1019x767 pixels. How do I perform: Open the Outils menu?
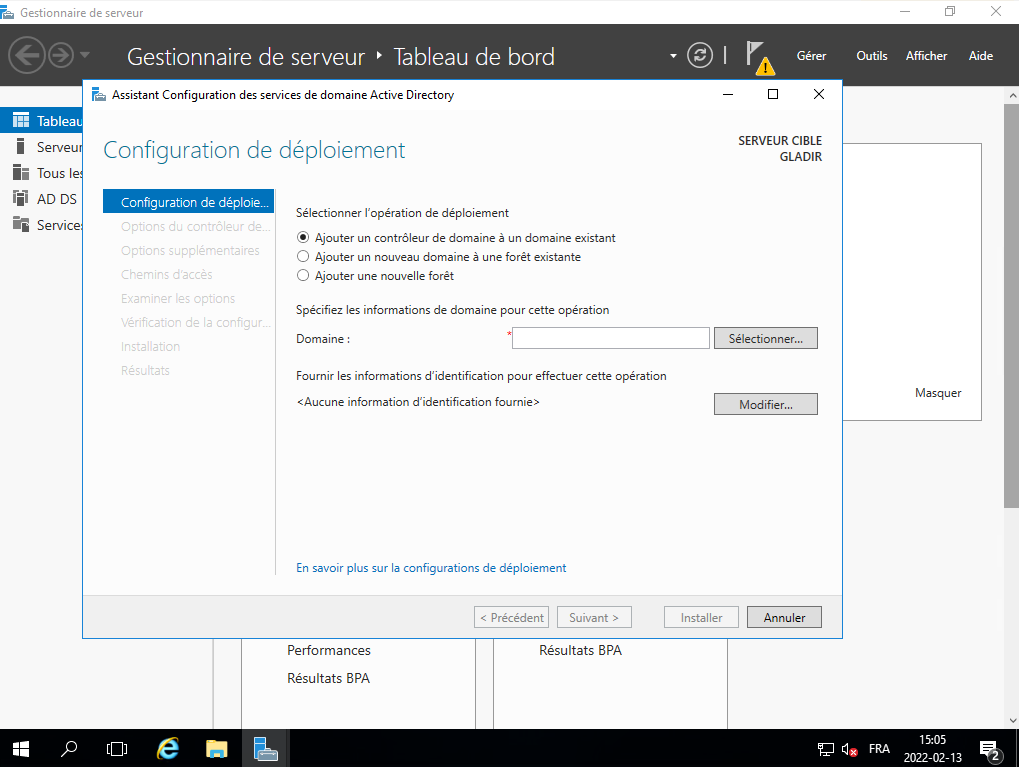click(871, 56)
